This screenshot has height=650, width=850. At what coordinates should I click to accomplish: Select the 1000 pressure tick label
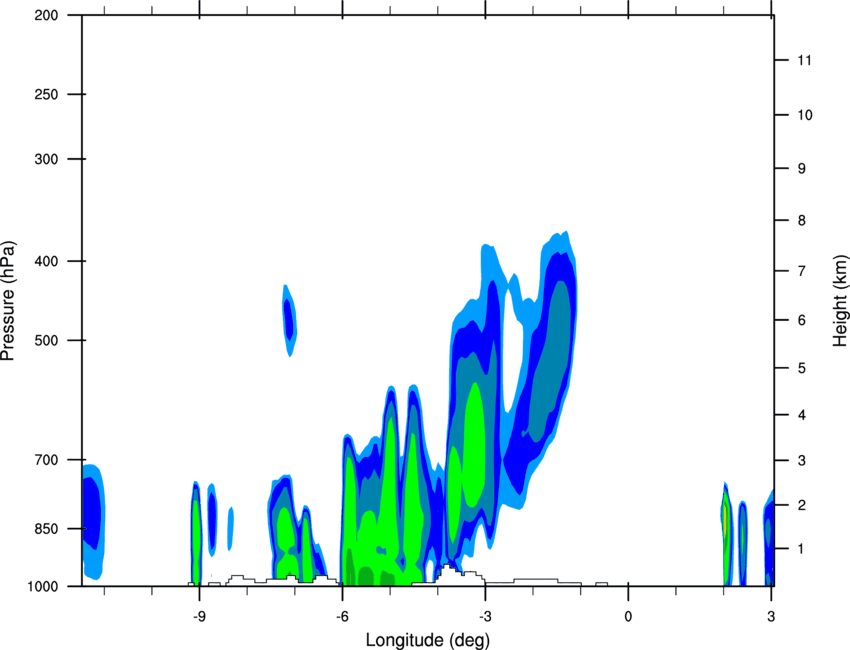coord(42,586)
